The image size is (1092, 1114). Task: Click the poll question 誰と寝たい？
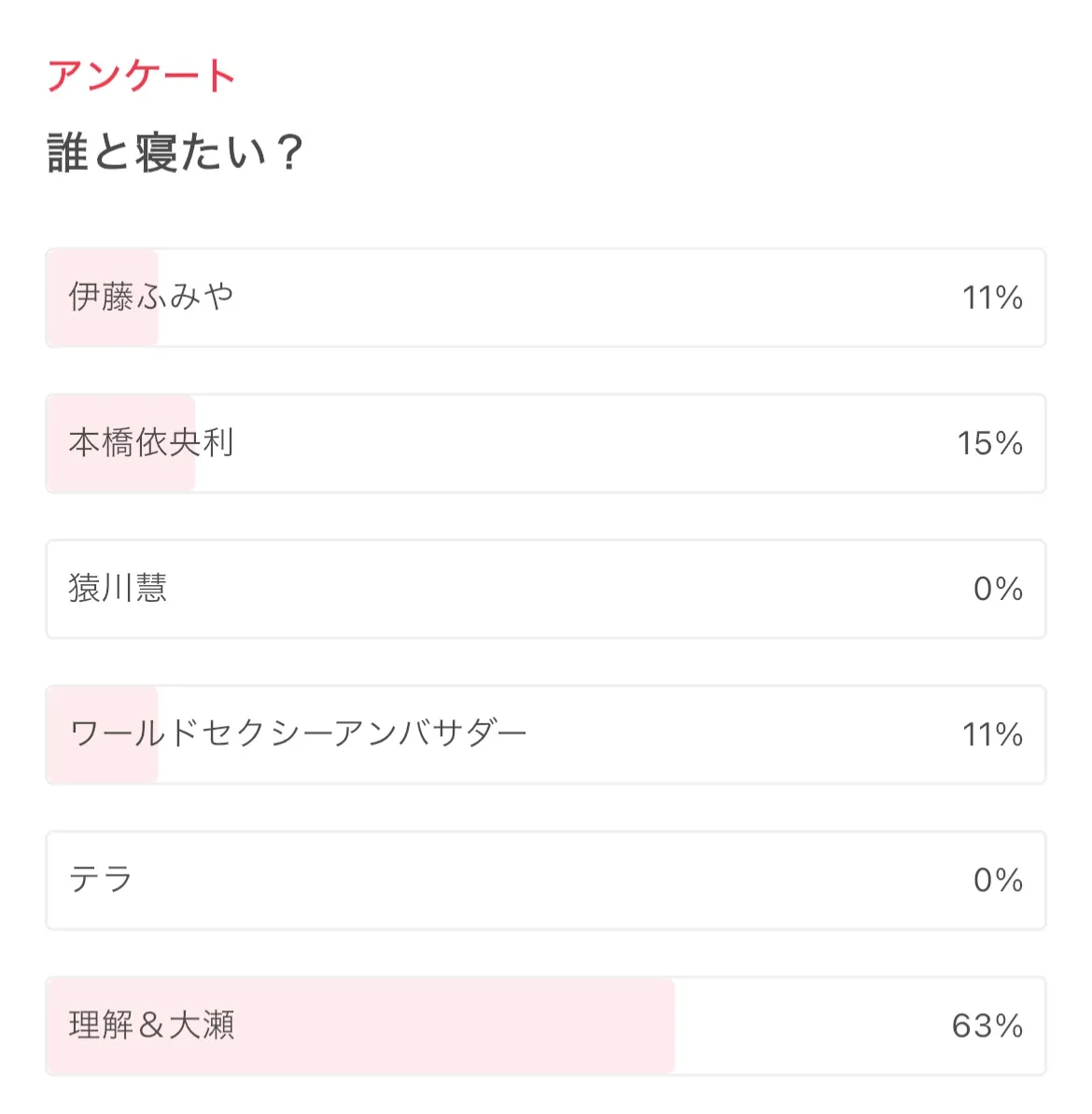[x=175, y=152]
